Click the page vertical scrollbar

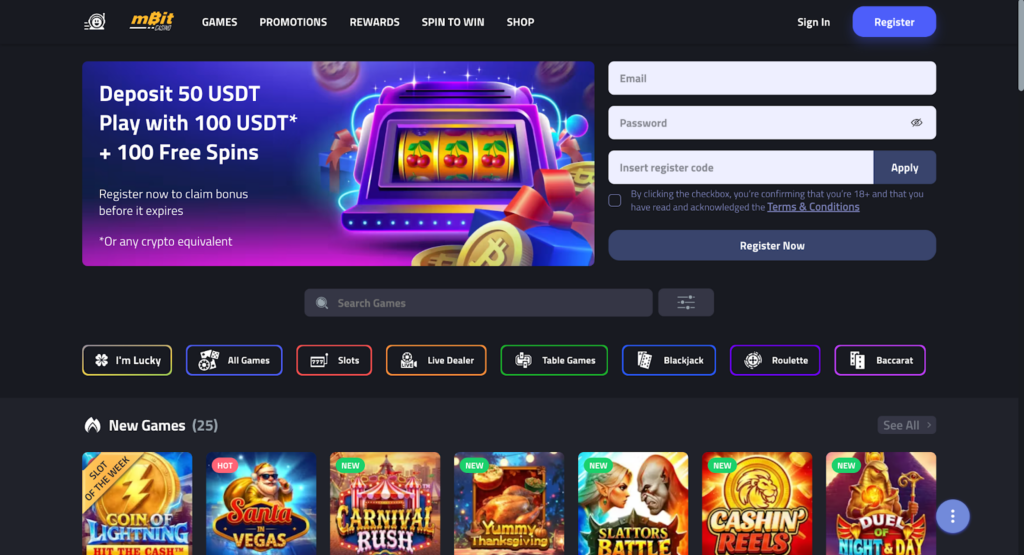[1020, 46]
